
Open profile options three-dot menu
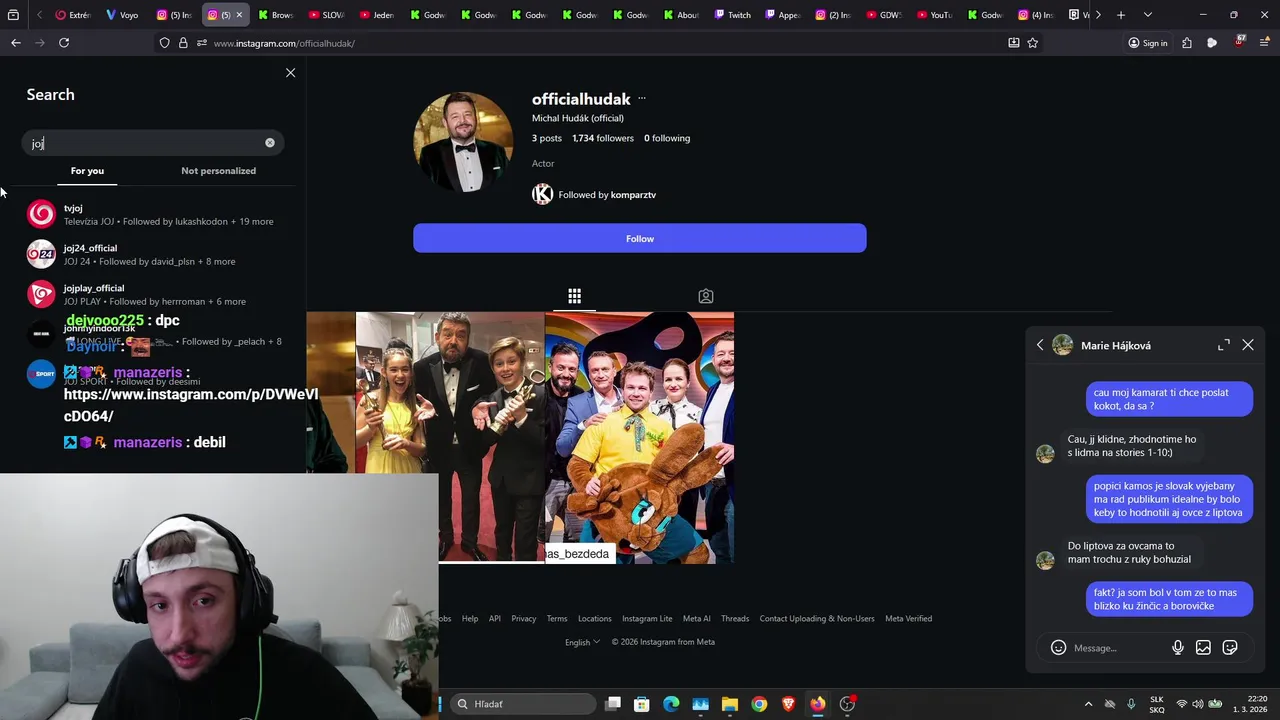[642, 99]
